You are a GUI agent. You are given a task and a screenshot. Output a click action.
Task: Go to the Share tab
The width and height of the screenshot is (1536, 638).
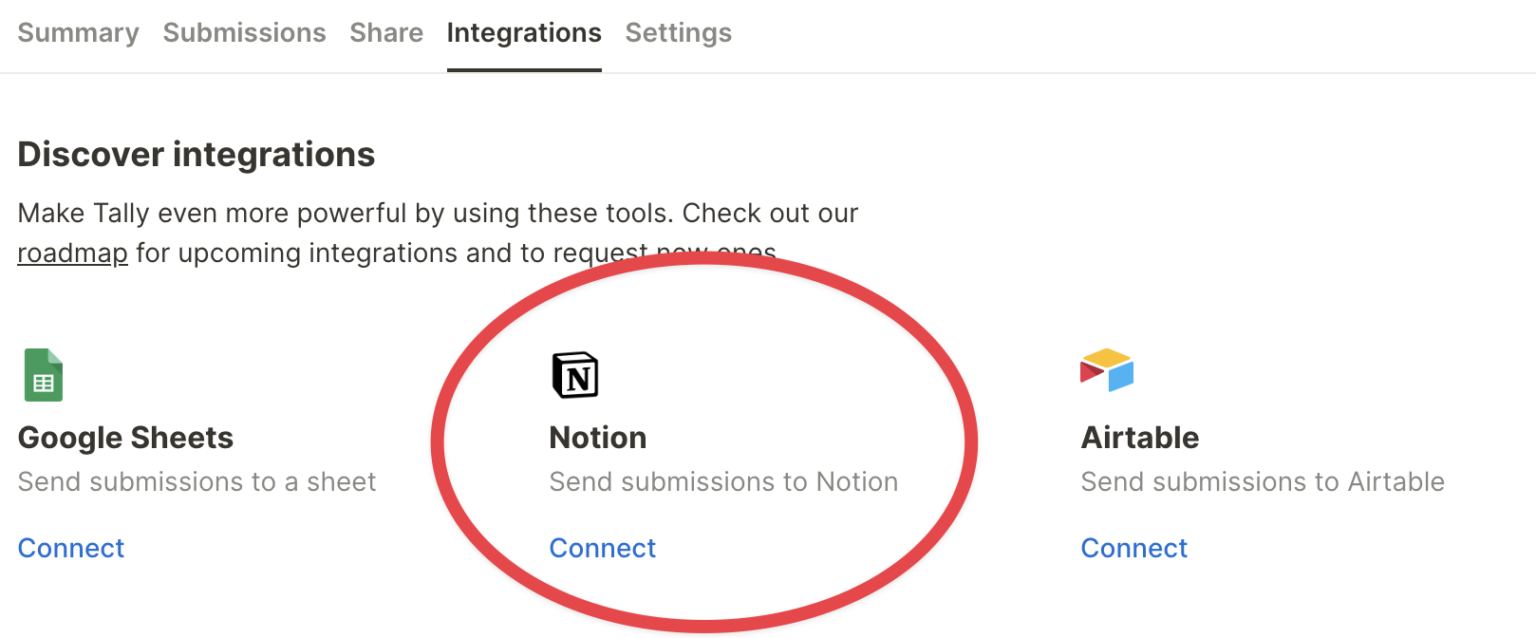386,33
